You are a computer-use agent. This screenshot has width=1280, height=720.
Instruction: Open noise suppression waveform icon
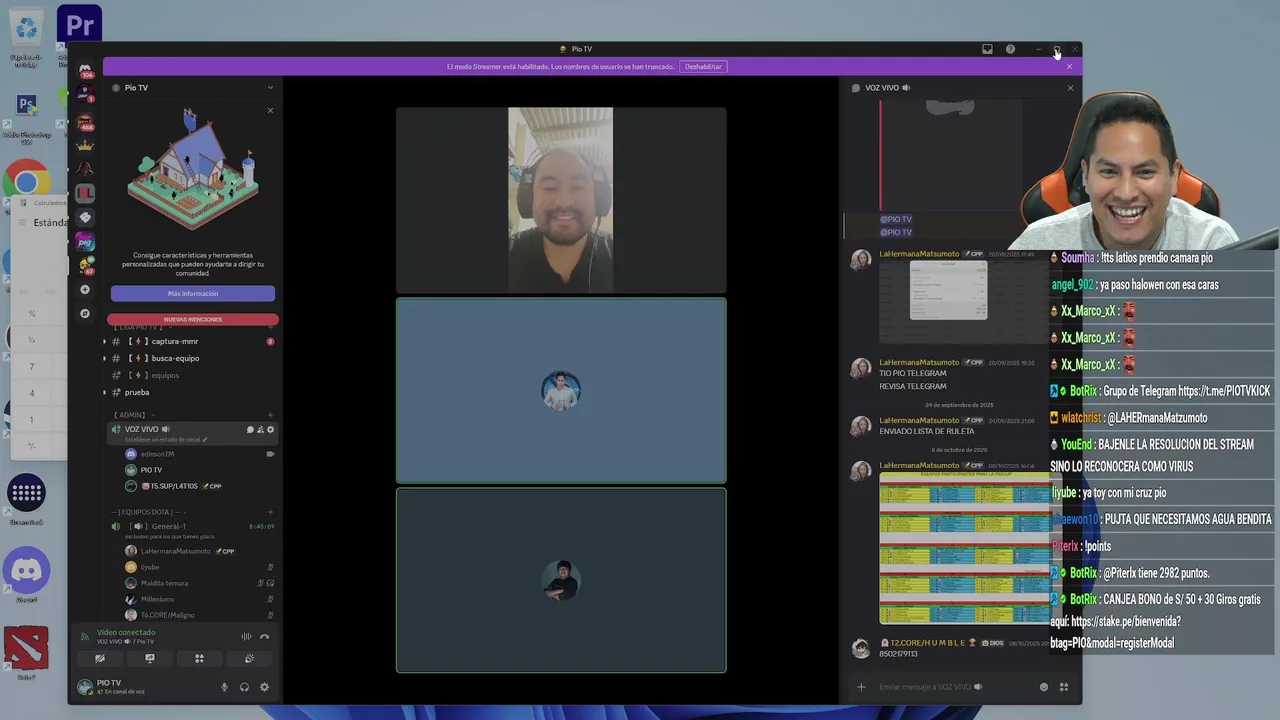tap(246, 636)
